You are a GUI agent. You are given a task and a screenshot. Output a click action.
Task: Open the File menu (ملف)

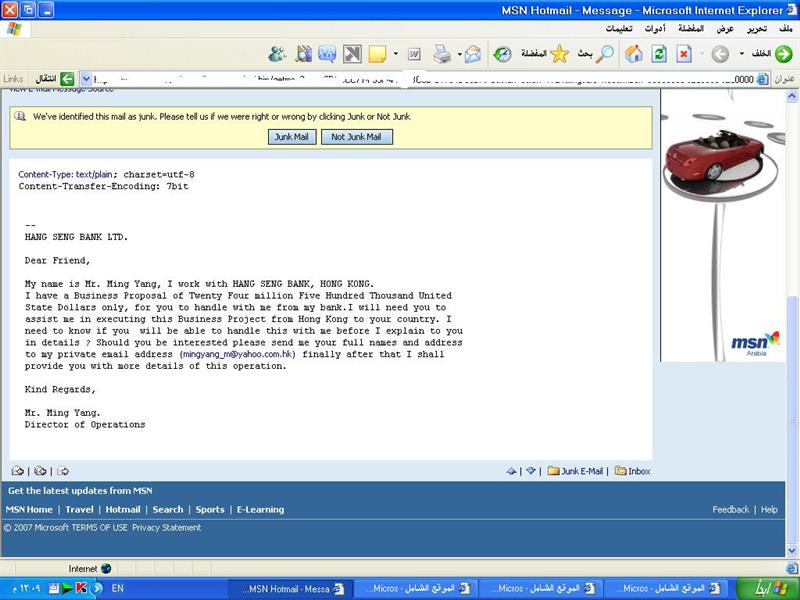786,29
